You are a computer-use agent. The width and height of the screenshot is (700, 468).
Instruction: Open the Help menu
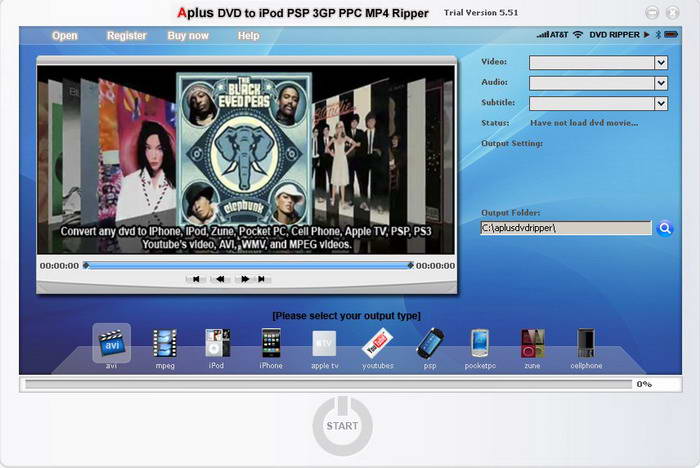tap(248, 36)
